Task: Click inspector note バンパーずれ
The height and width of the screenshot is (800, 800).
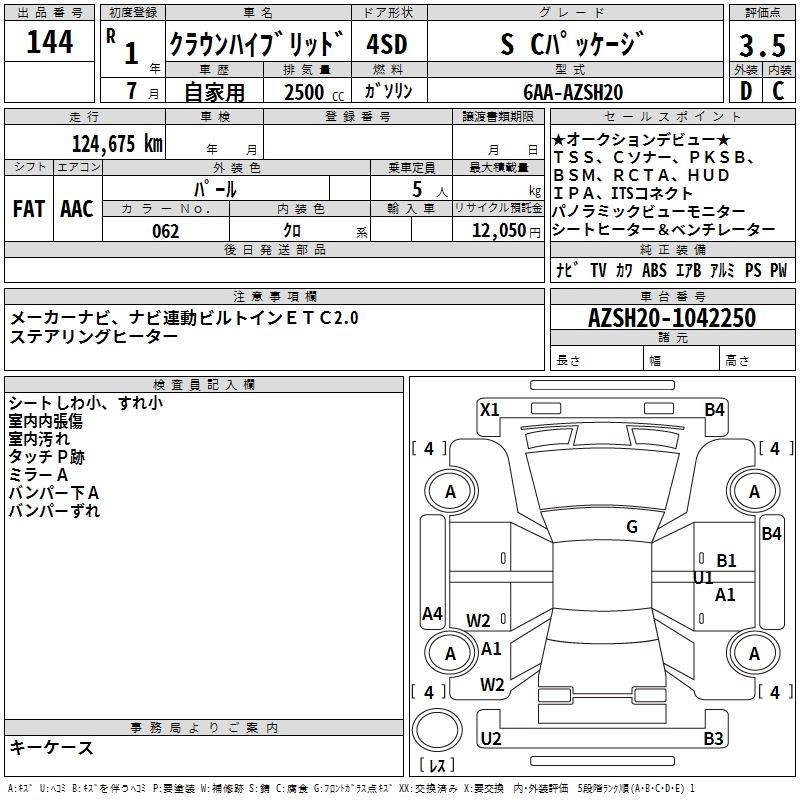Action: click(x=54, y=511)
